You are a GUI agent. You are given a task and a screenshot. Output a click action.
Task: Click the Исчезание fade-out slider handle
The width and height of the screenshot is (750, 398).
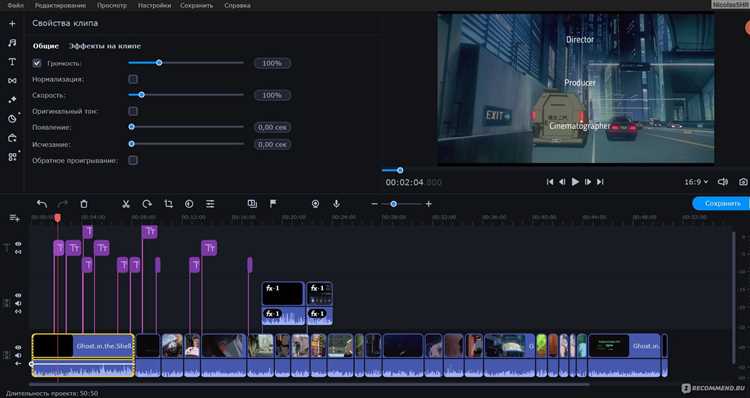132,144
